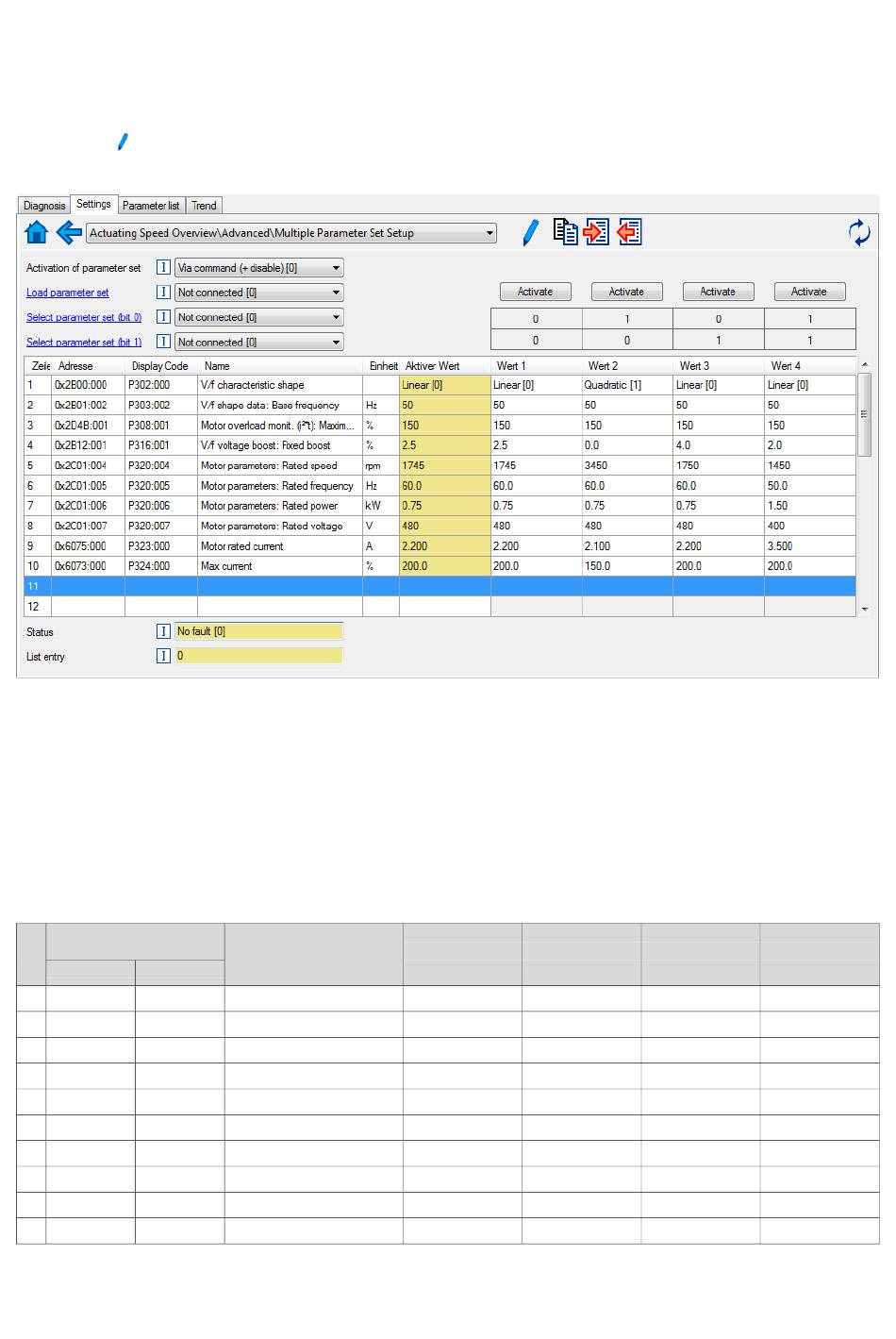896x1339 pixels.
Task: Click the Wert 3 column header
Action: pyautogui.click(x=720, y=366)
